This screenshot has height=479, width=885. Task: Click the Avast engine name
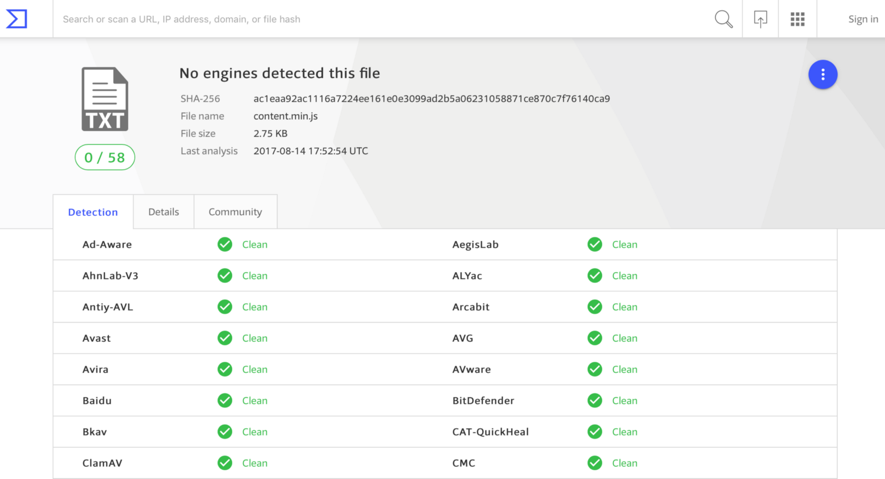tap(96, 338)
